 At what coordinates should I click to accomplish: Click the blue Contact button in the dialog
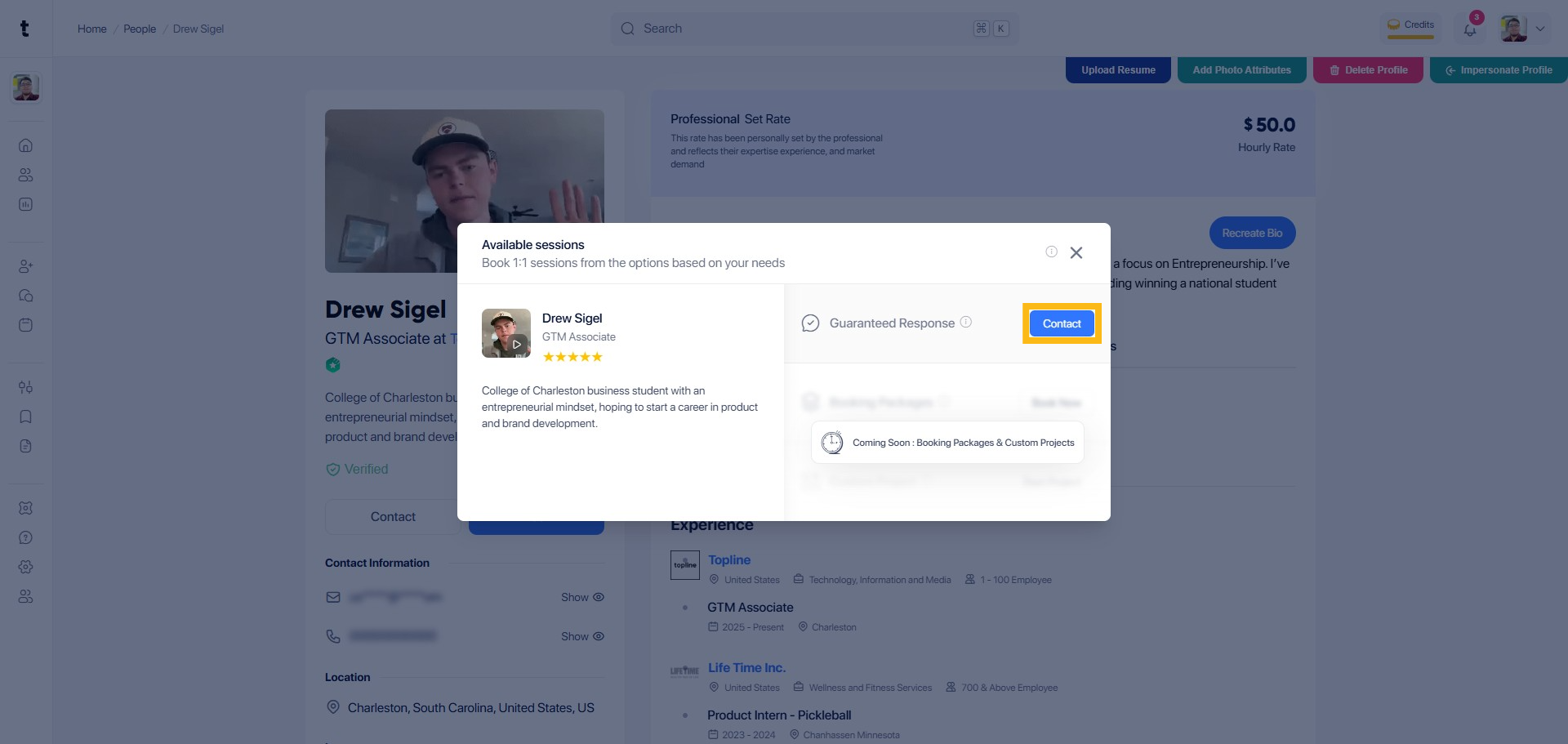pyautogui.click(x=1062, y=323)
